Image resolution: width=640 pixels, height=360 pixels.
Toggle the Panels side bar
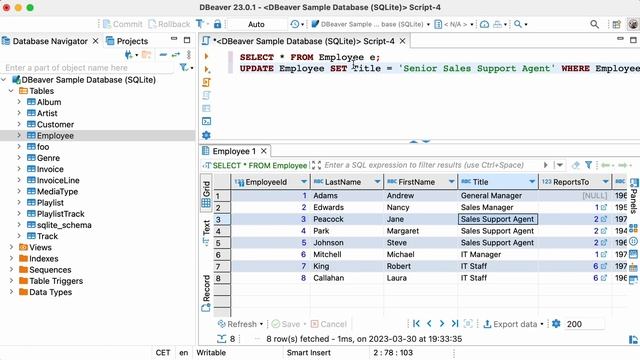[x=633, y=196]
